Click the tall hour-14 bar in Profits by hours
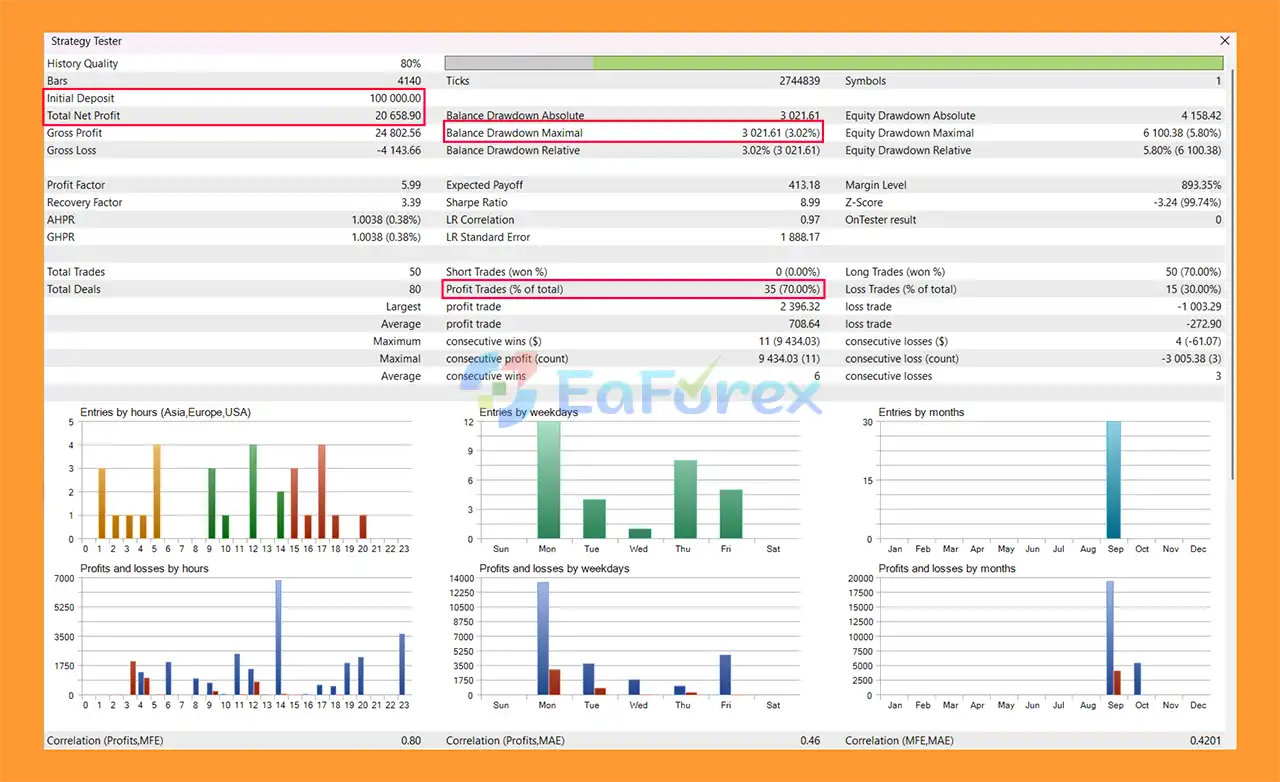Screen dimensions: 1280x782 click(278, 637)
